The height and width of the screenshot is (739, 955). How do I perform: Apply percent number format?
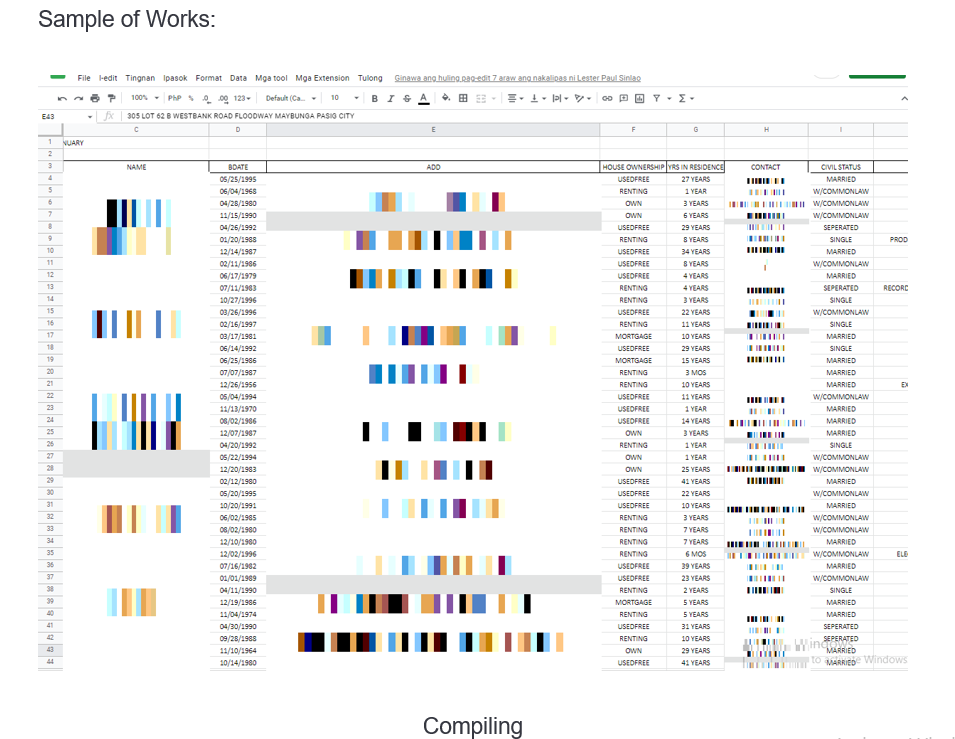tap(191, 98)
